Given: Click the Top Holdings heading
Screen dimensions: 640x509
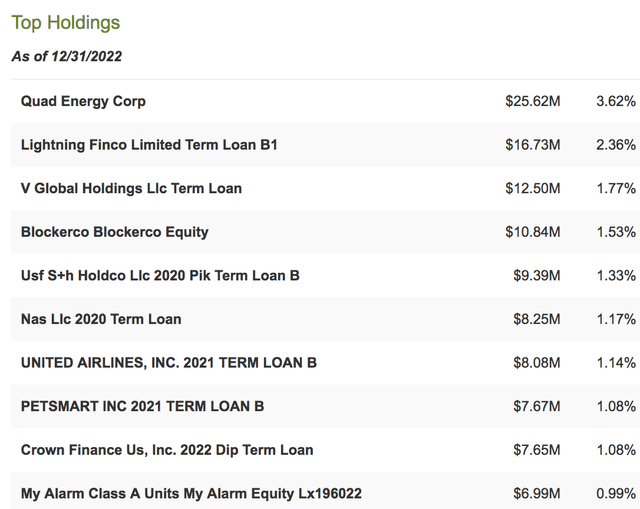Looking at the screenshot, I should coord(66,22).
